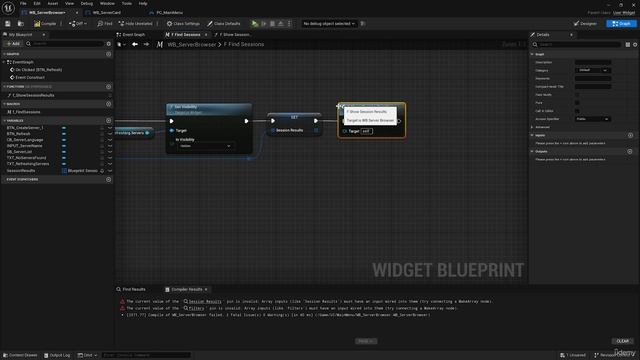Navigate forward in graph history
Viewport: 640px width, 360px height.
[x=146, y=44]
